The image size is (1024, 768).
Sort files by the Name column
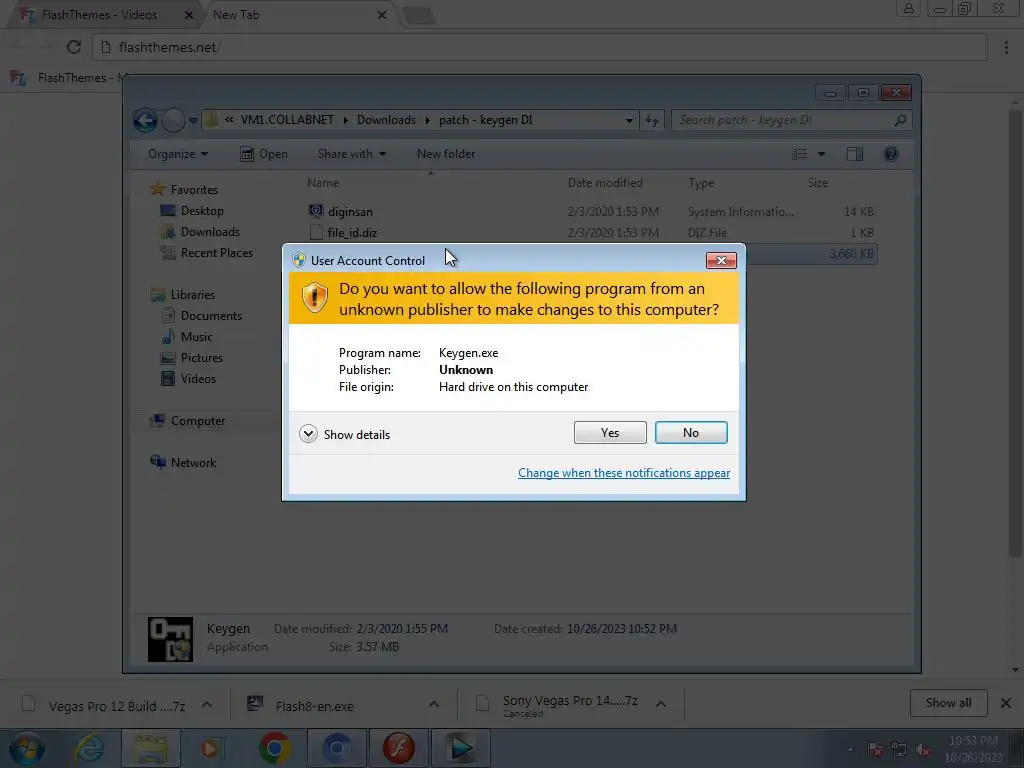(323, 183)
